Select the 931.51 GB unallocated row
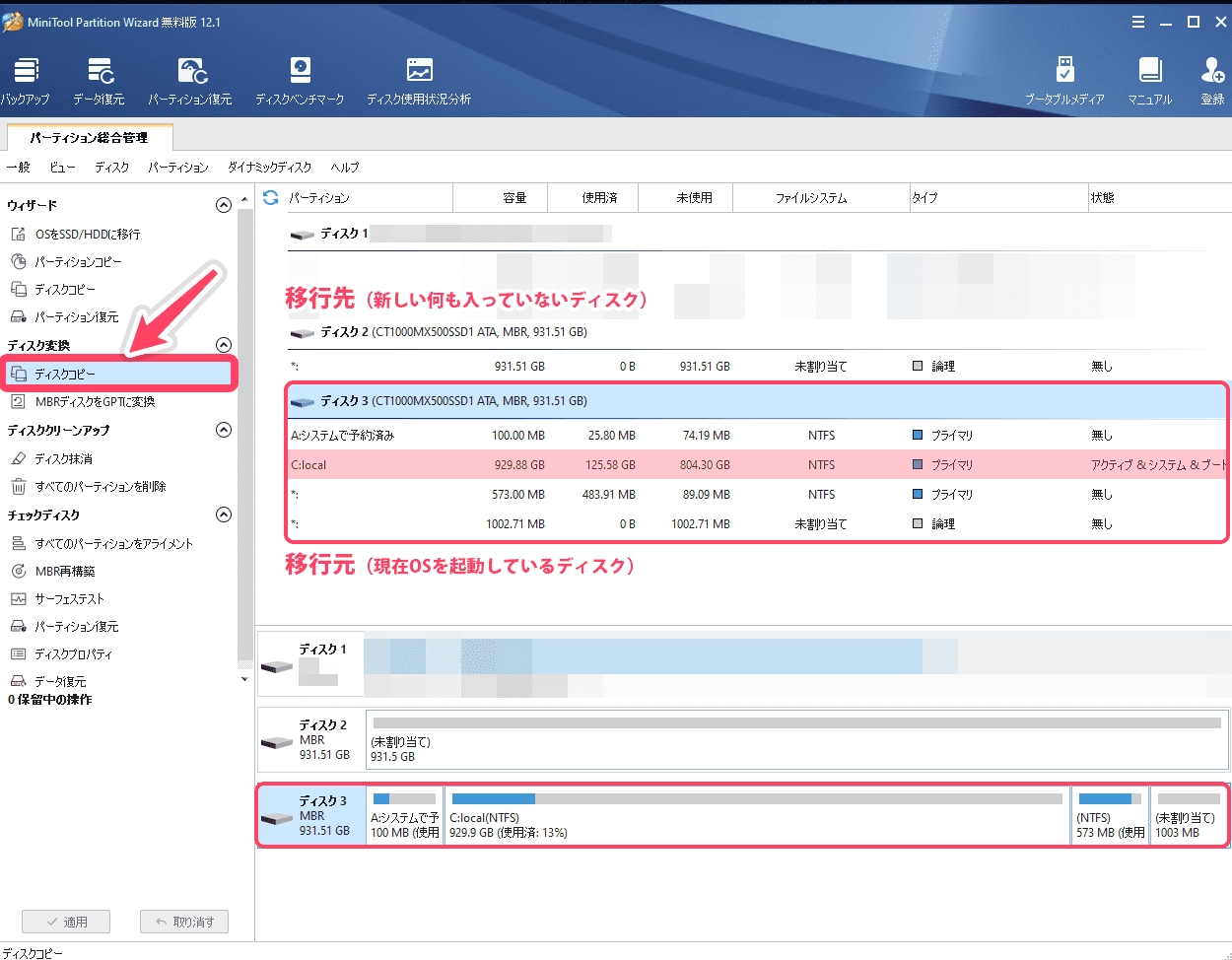 759,366
